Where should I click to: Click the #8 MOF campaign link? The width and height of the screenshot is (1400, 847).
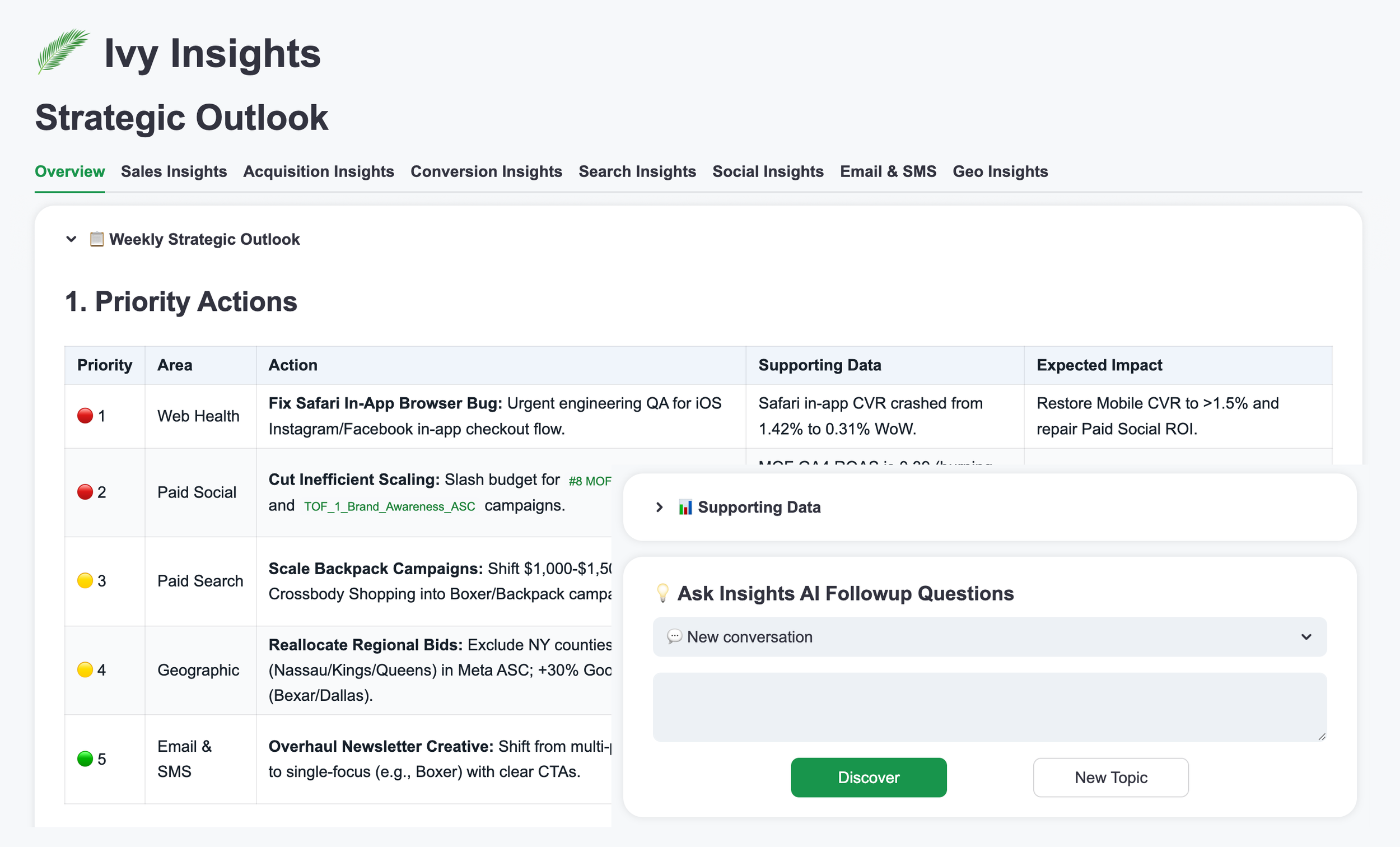coord(590,482)
